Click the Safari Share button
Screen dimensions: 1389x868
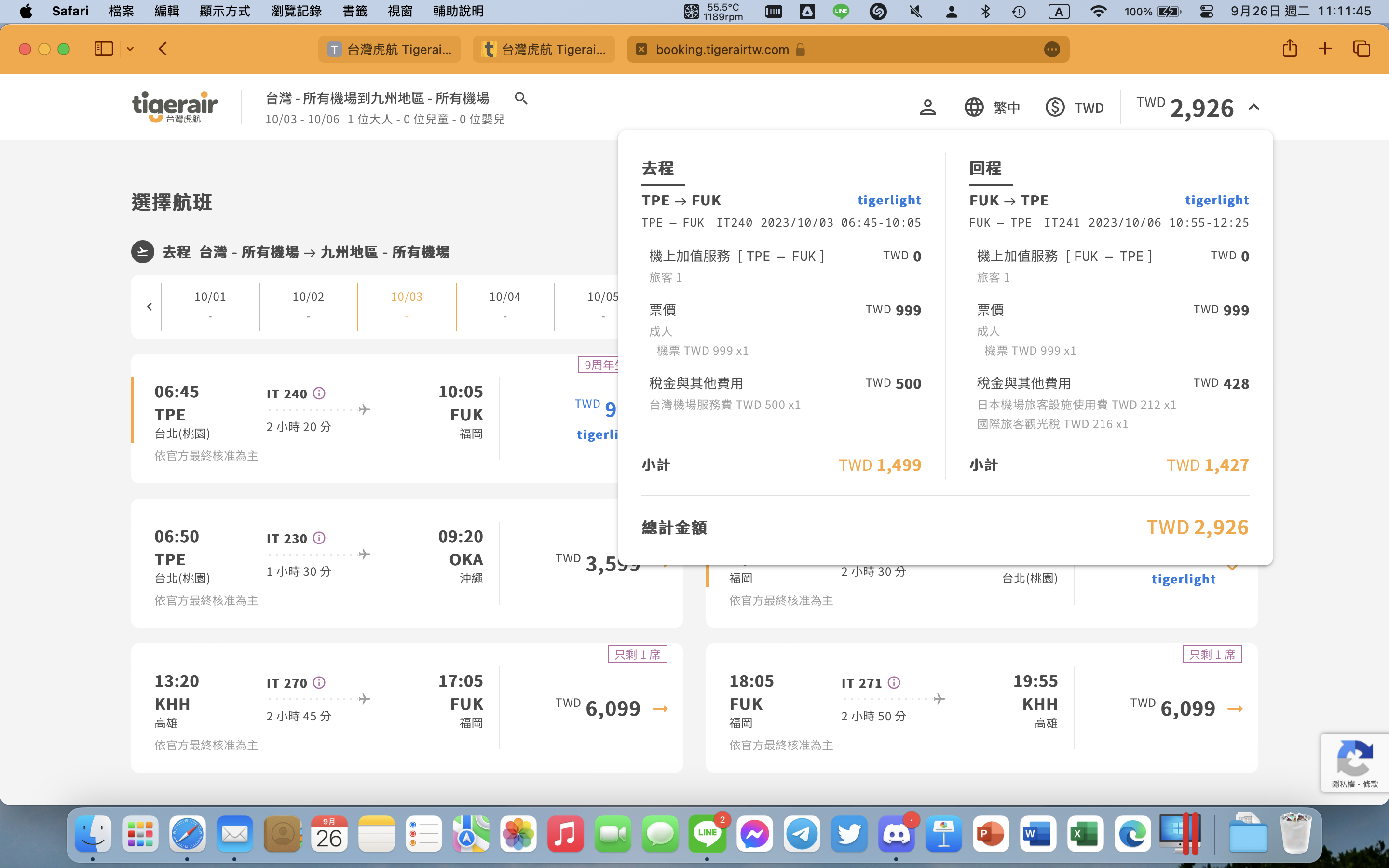(1290, 48)
